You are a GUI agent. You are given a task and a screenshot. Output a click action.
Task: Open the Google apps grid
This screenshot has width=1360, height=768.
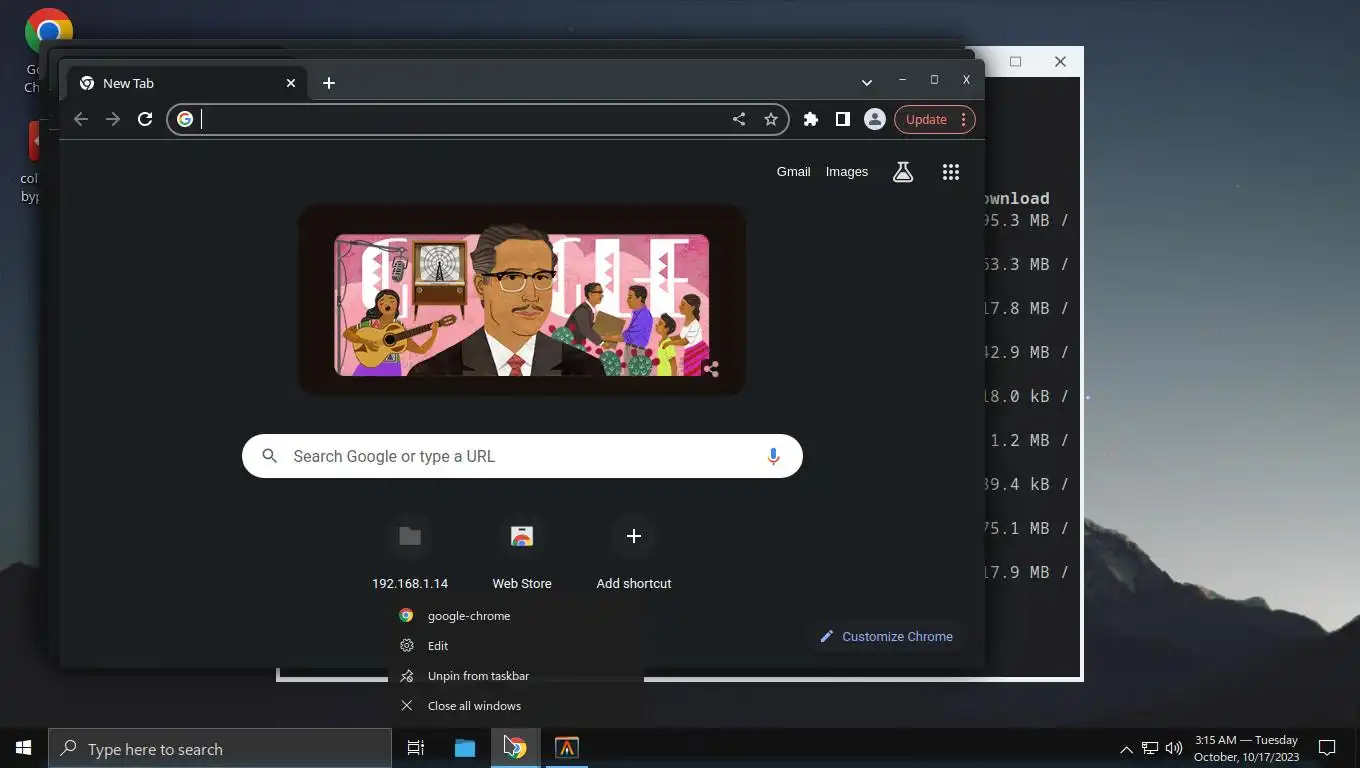951,172
